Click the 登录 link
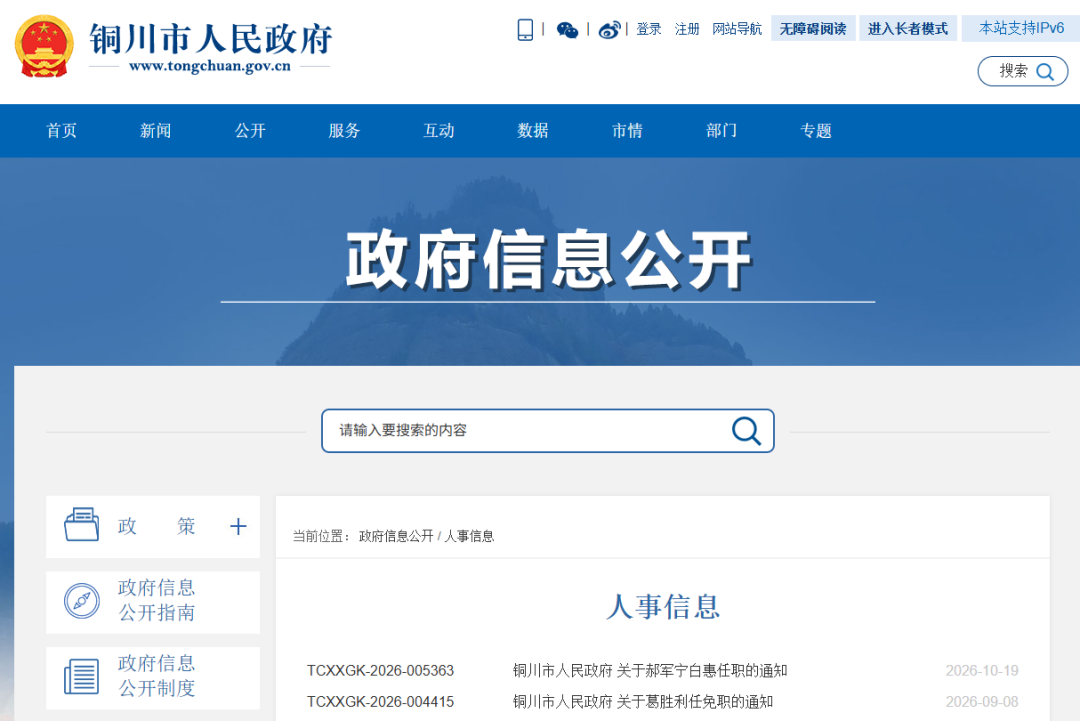This screenshot has height=721, width=1080. (x=649, y=29)
